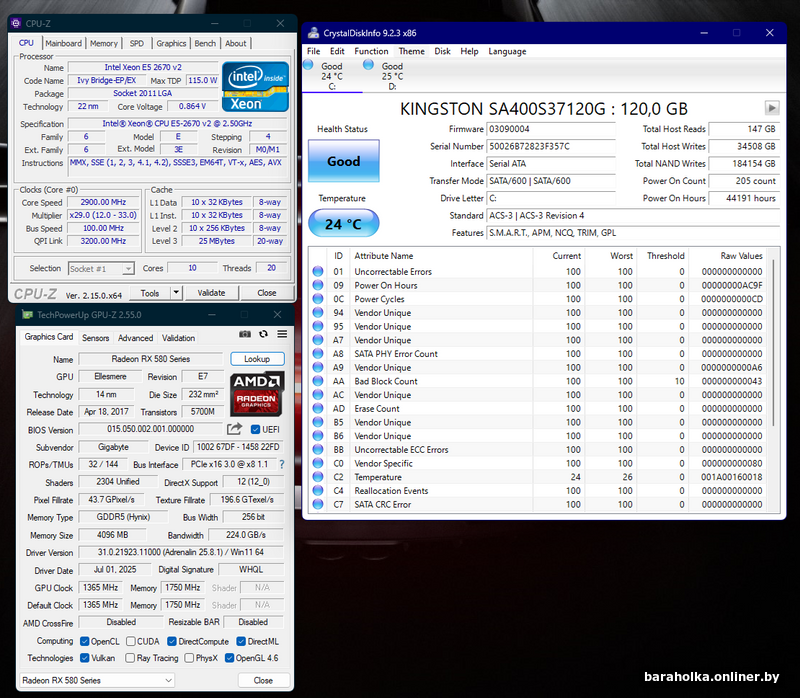
Task: Click the Lookup button in GPU-Z
Action: [x=257, y=359]
